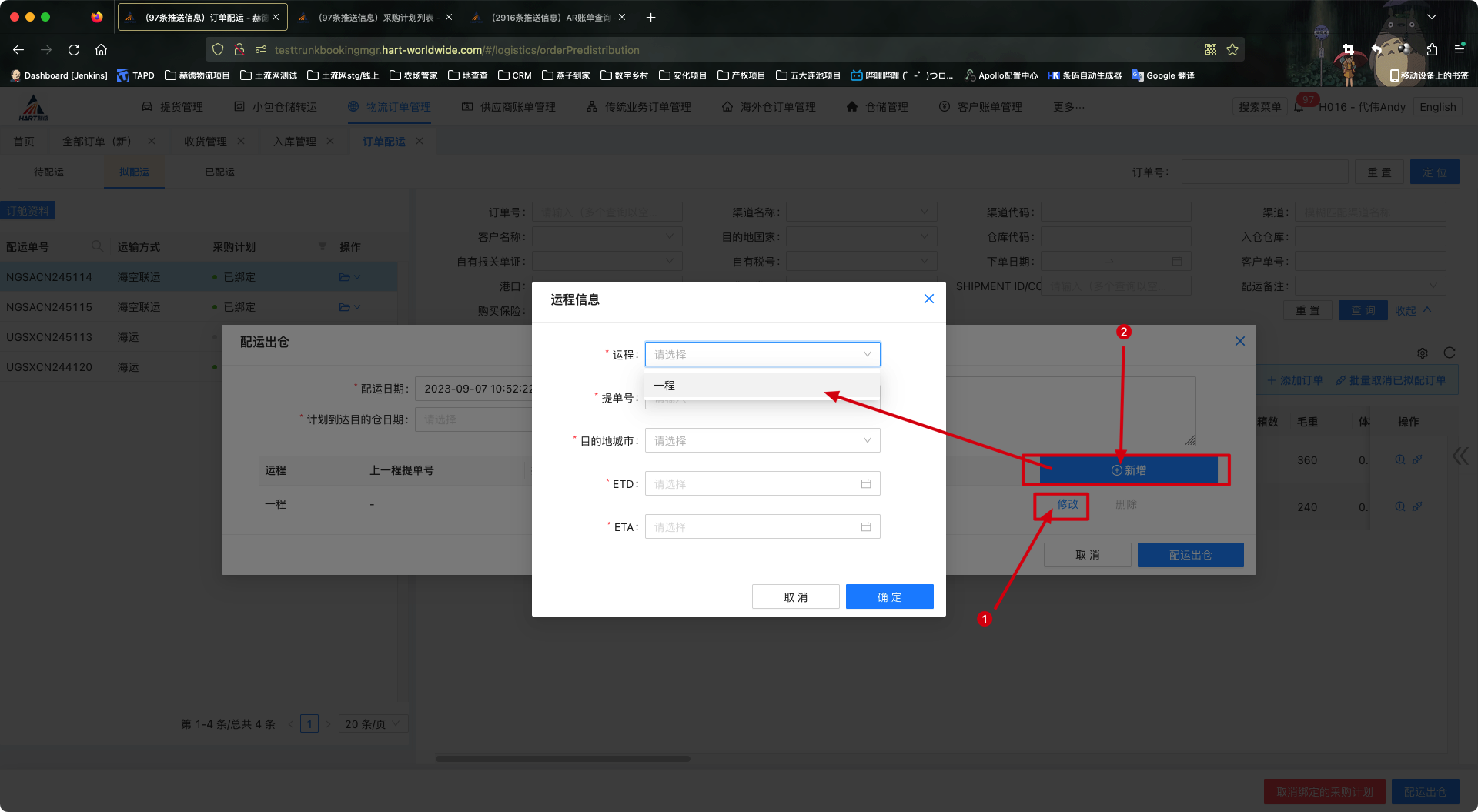Open the browser extensions icon
Image resolution: width=1478 pixels, height=812 pixels.
coord(1432,50)
